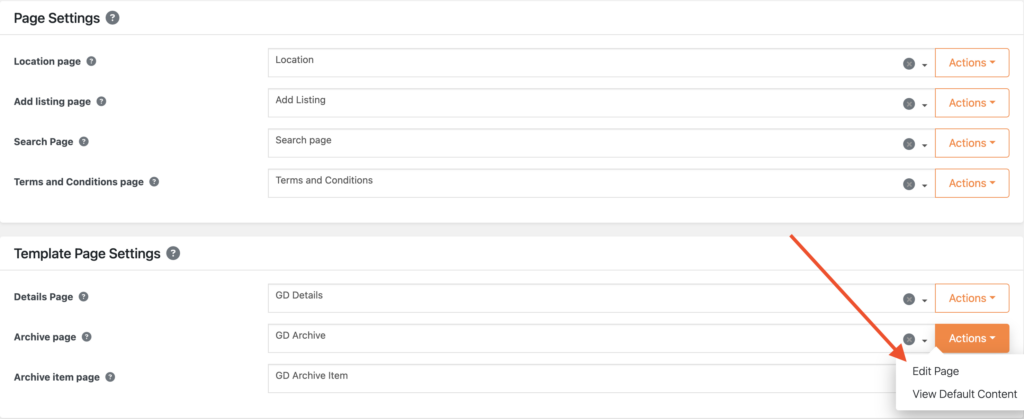Image resolution: width=1024 pixels, height=419 pixels.
Task: Click help icon beside Terms and Conditions page
Action: [x=154, y=182]
